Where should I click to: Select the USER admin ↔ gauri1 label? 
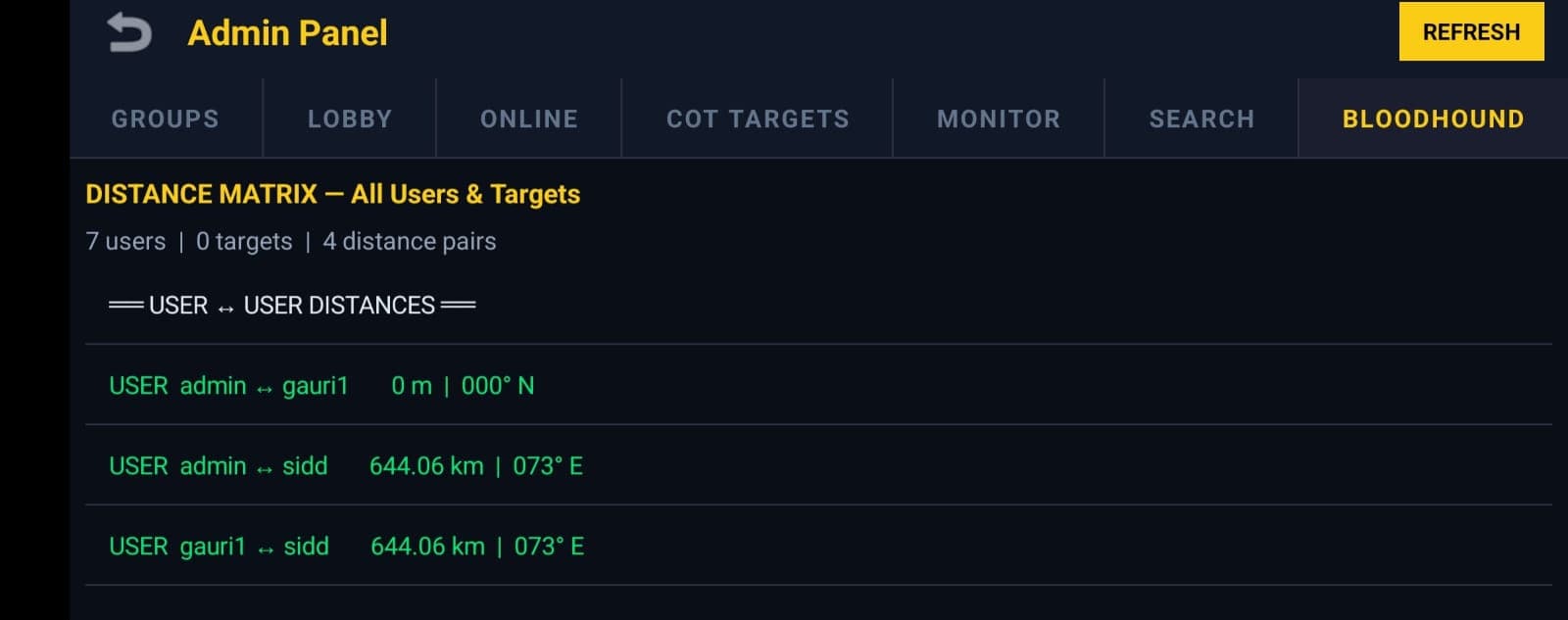(x=228, y=386)
